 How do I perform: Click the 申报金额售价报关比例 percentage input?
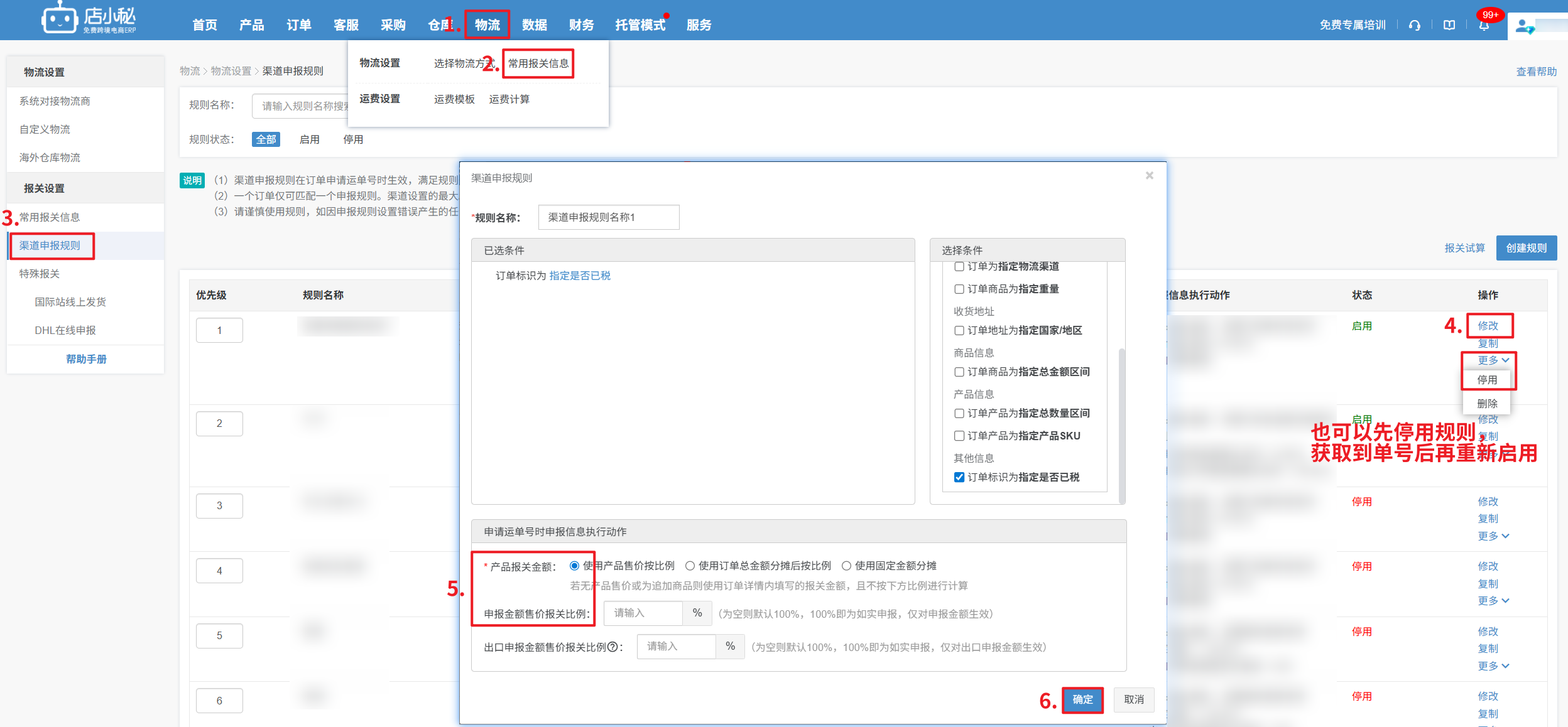(x=643, y=613)
